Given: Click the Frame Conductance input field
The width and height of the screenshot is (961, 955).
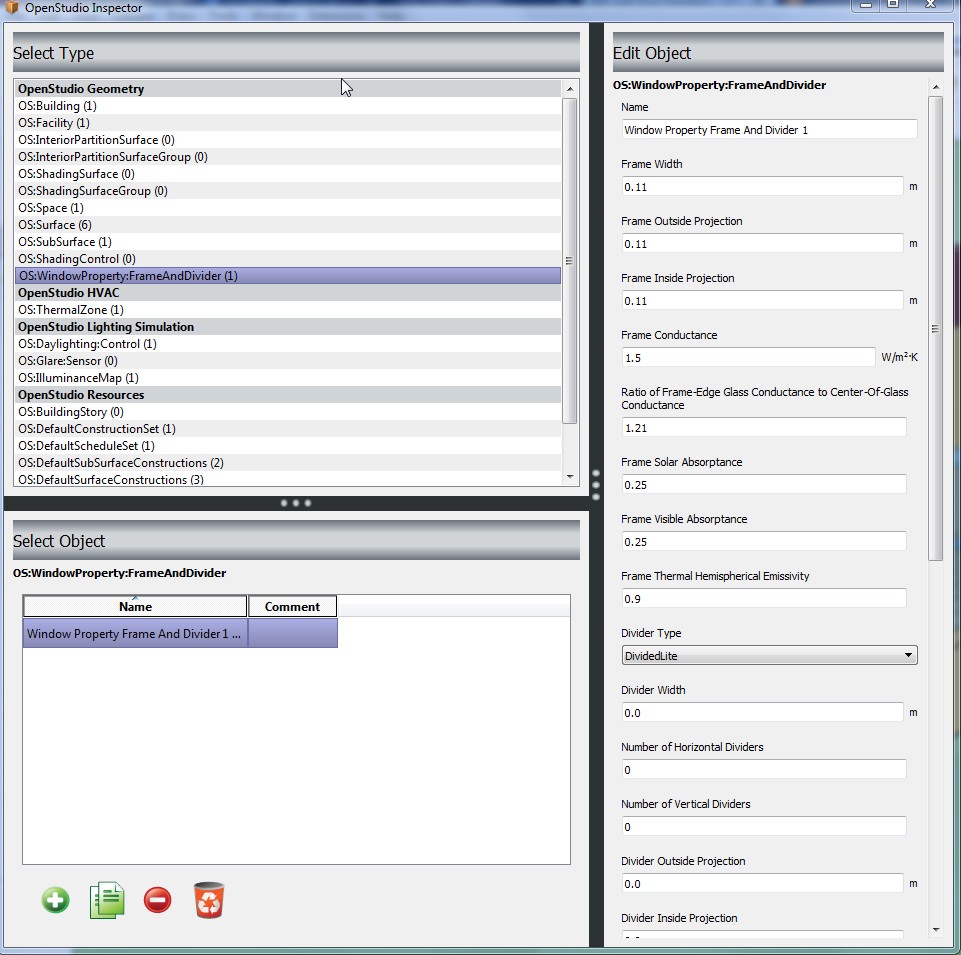Looking at the screenshot, I should coord(748,357).
